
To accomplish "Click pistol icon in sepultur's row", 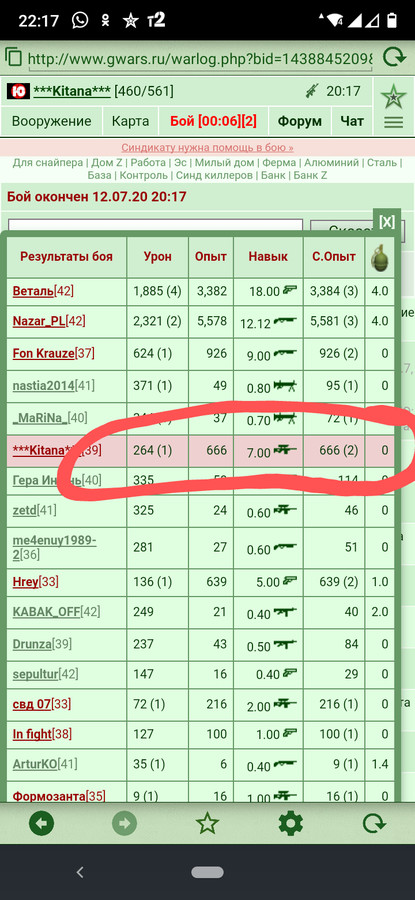I will pos(290,673).
